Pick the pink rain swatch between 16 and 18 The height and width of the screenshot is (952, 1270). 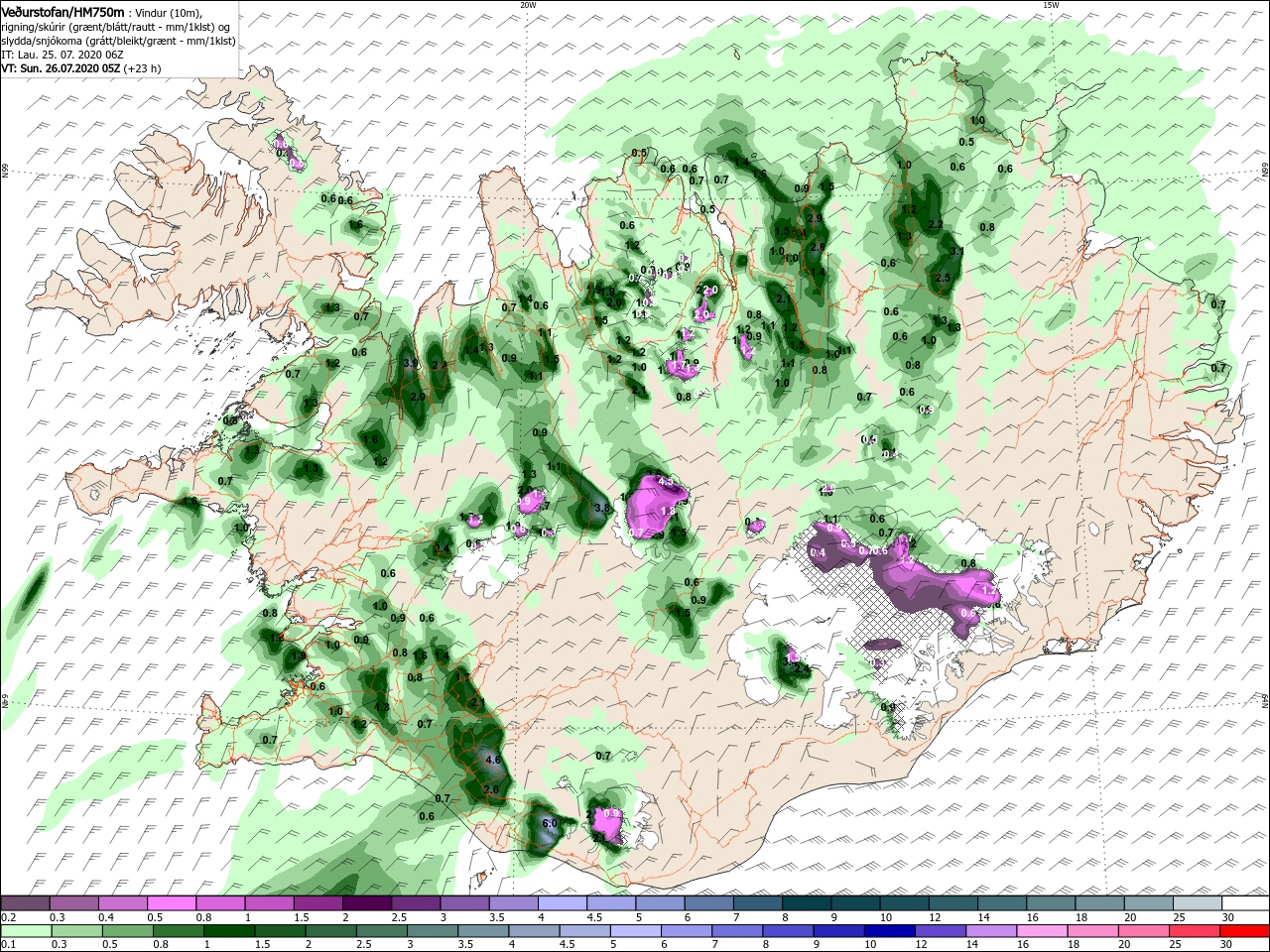pos(1042,931)
